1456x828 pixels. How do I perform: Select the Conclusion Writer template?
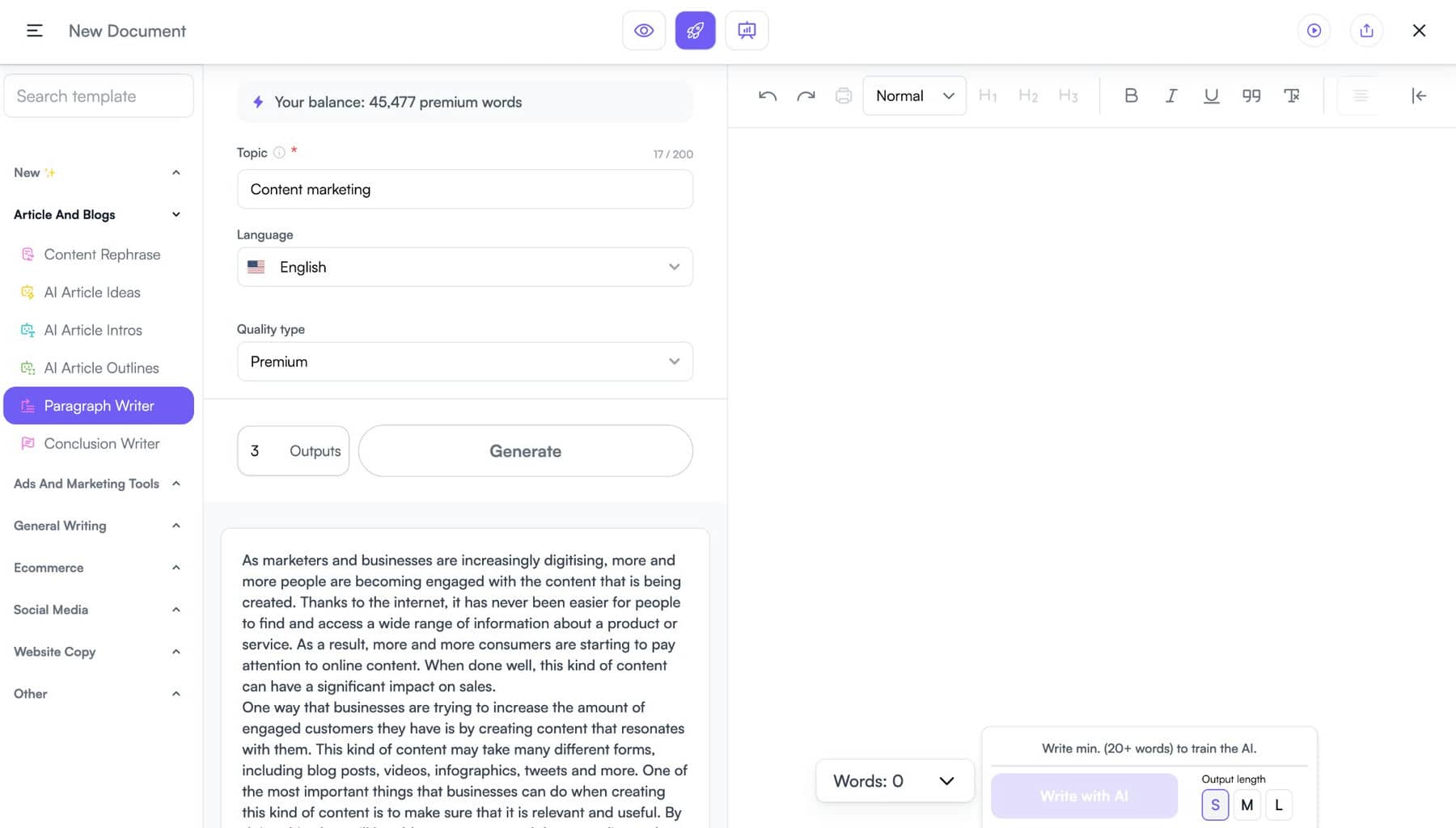pos(101,443)
